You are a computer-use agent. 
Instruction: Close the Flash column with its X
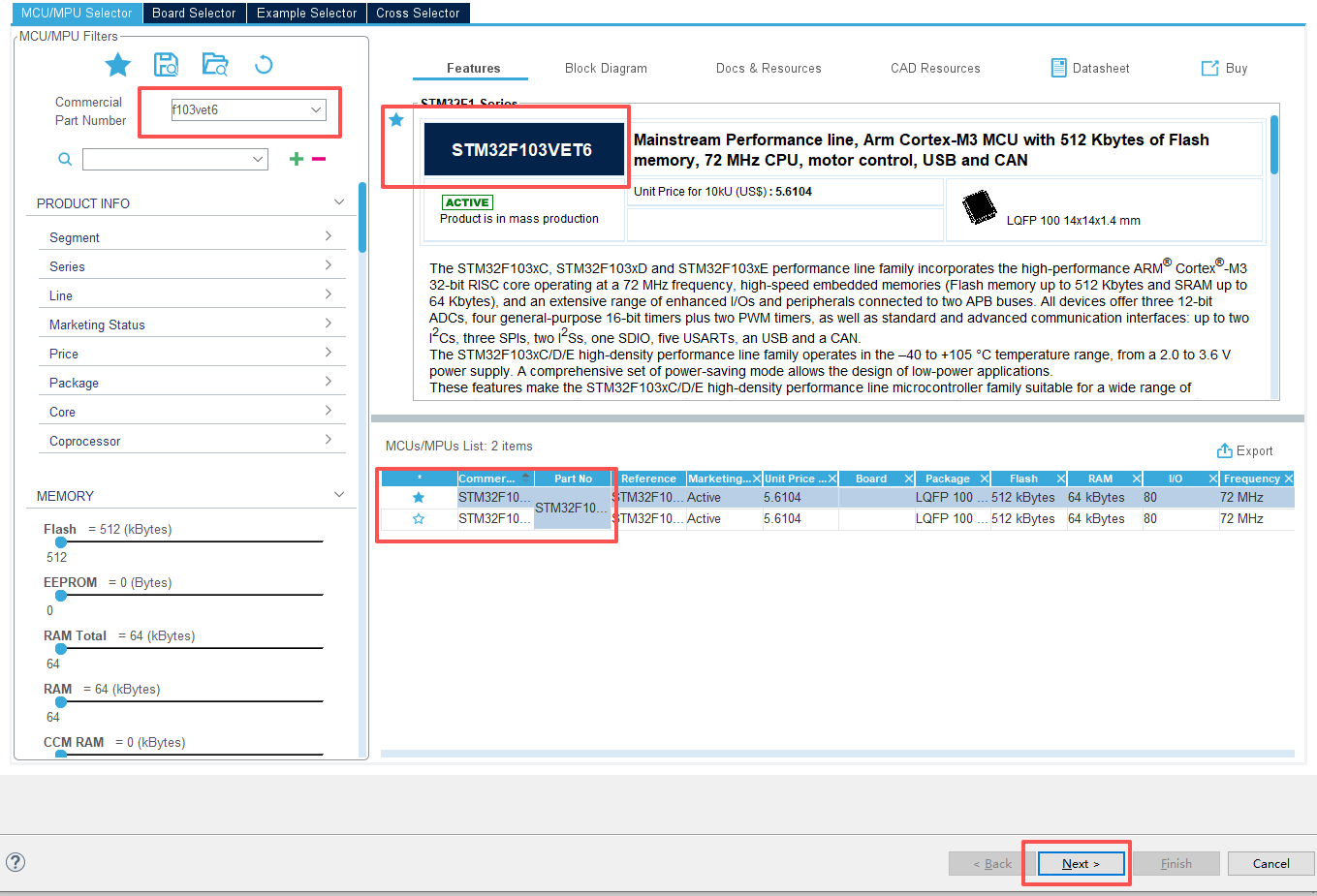[1061, 479]
